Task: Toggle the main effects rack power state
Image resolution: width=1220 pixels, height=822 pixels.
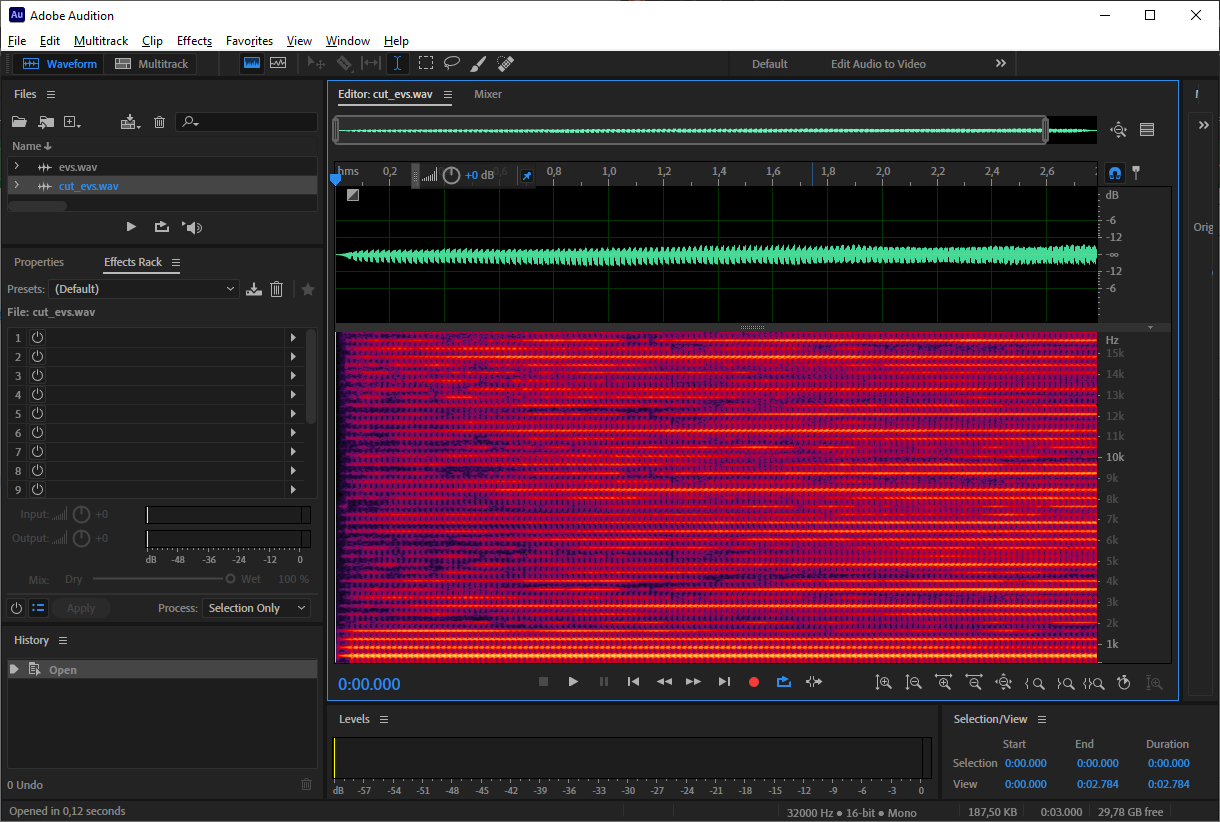Action: coord(16,608)
